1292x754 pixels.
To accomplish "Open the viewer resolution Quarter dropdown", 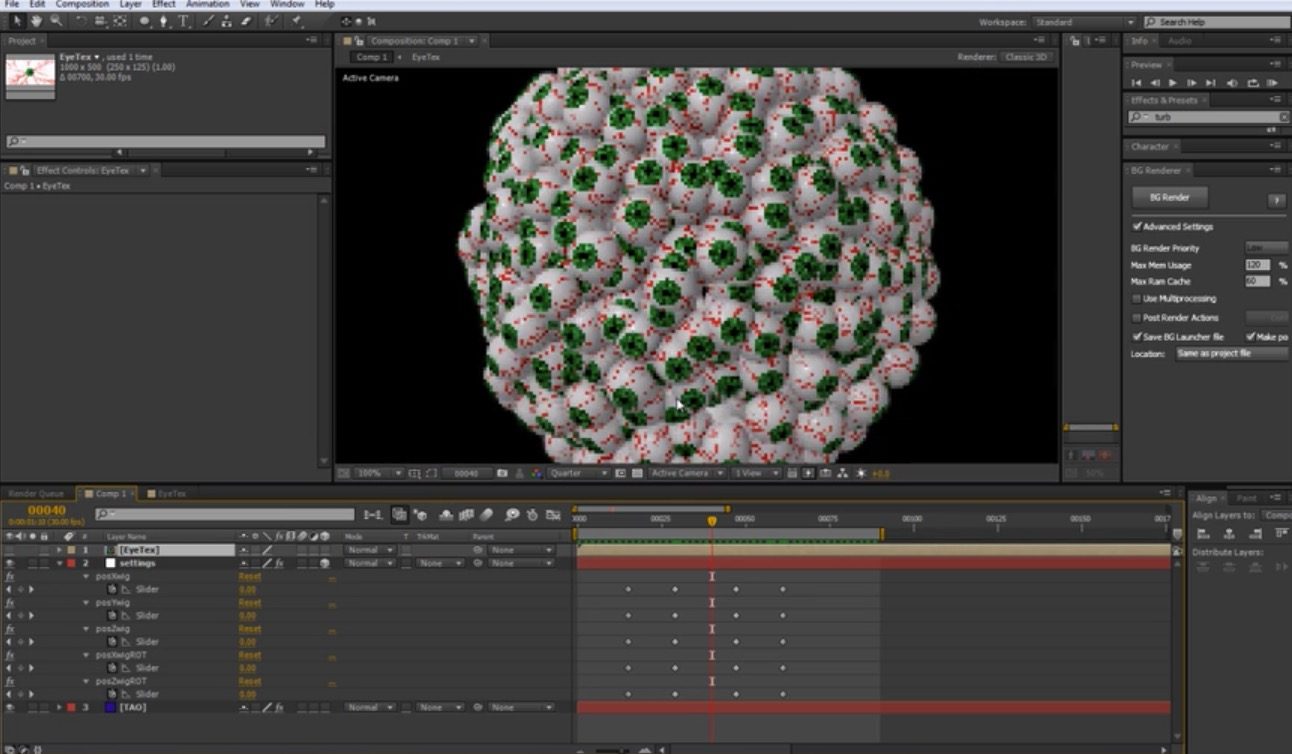I will pyautogui.click(x=577, y=473).
